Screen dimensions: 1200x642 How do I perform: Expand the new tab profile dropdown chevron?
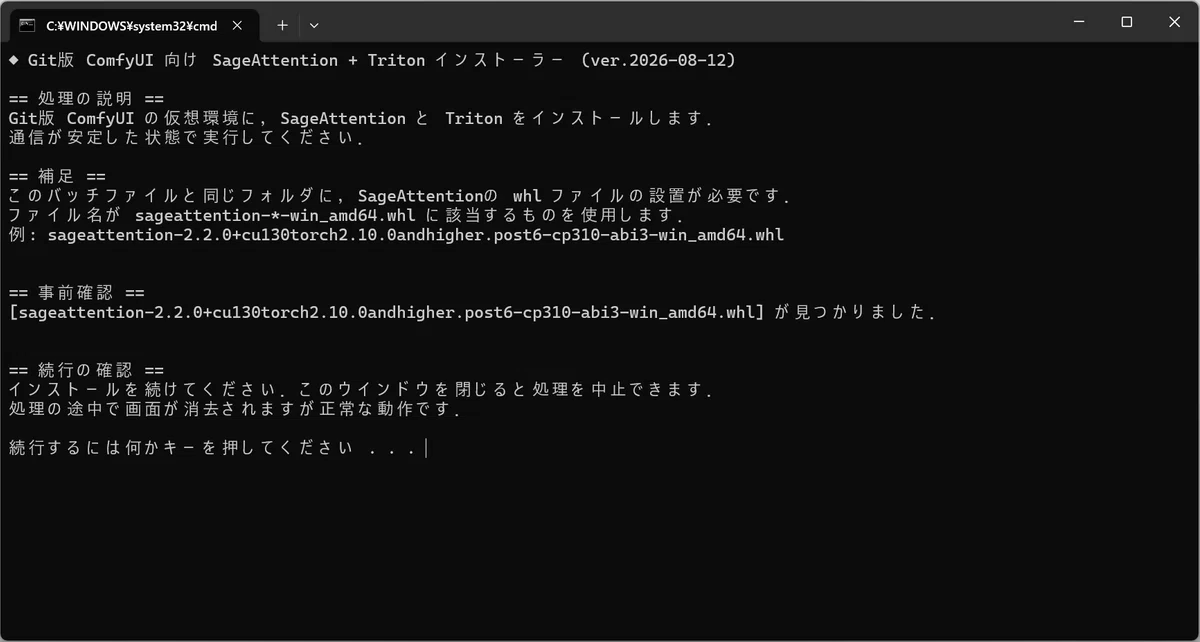(314, 24)
